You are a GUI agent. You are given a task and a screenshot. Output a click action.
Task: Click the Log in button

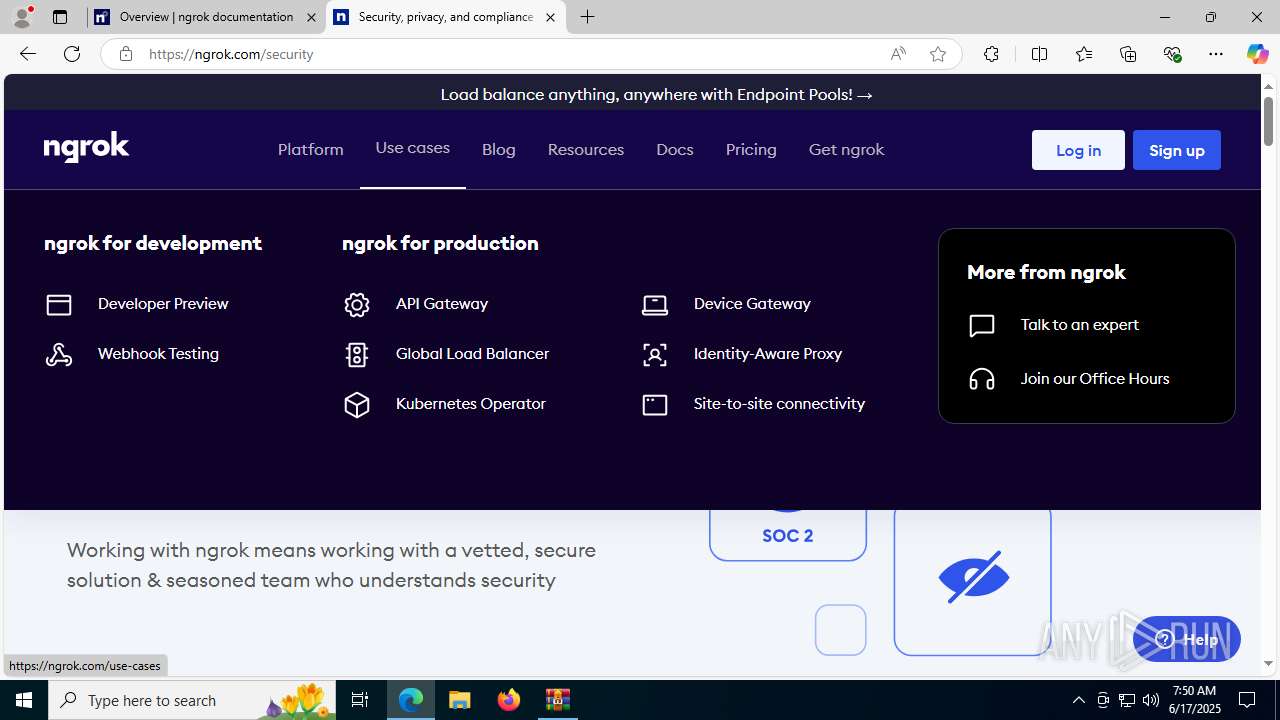(x=1078, y=150)
